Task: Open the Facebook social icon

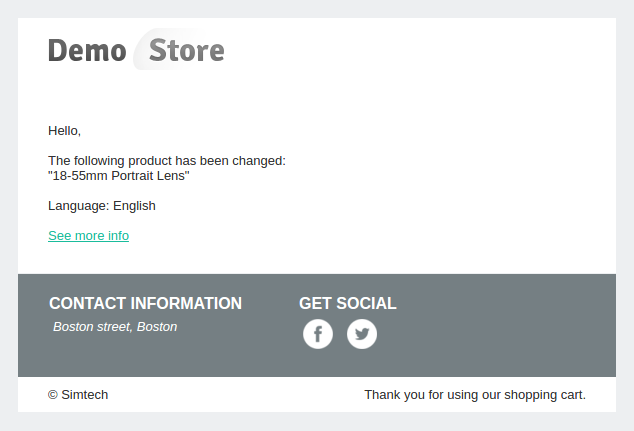Action: coord(318,334)
